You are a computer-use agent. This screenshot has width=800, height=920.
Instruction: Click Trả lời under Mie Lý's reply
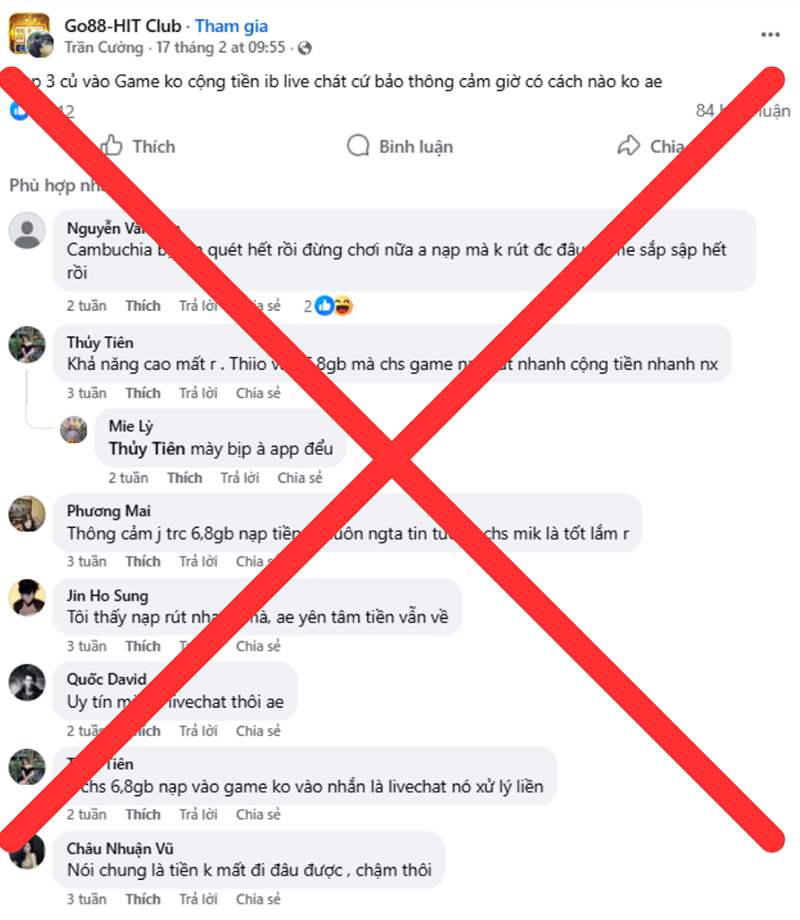tap(239, 478)
